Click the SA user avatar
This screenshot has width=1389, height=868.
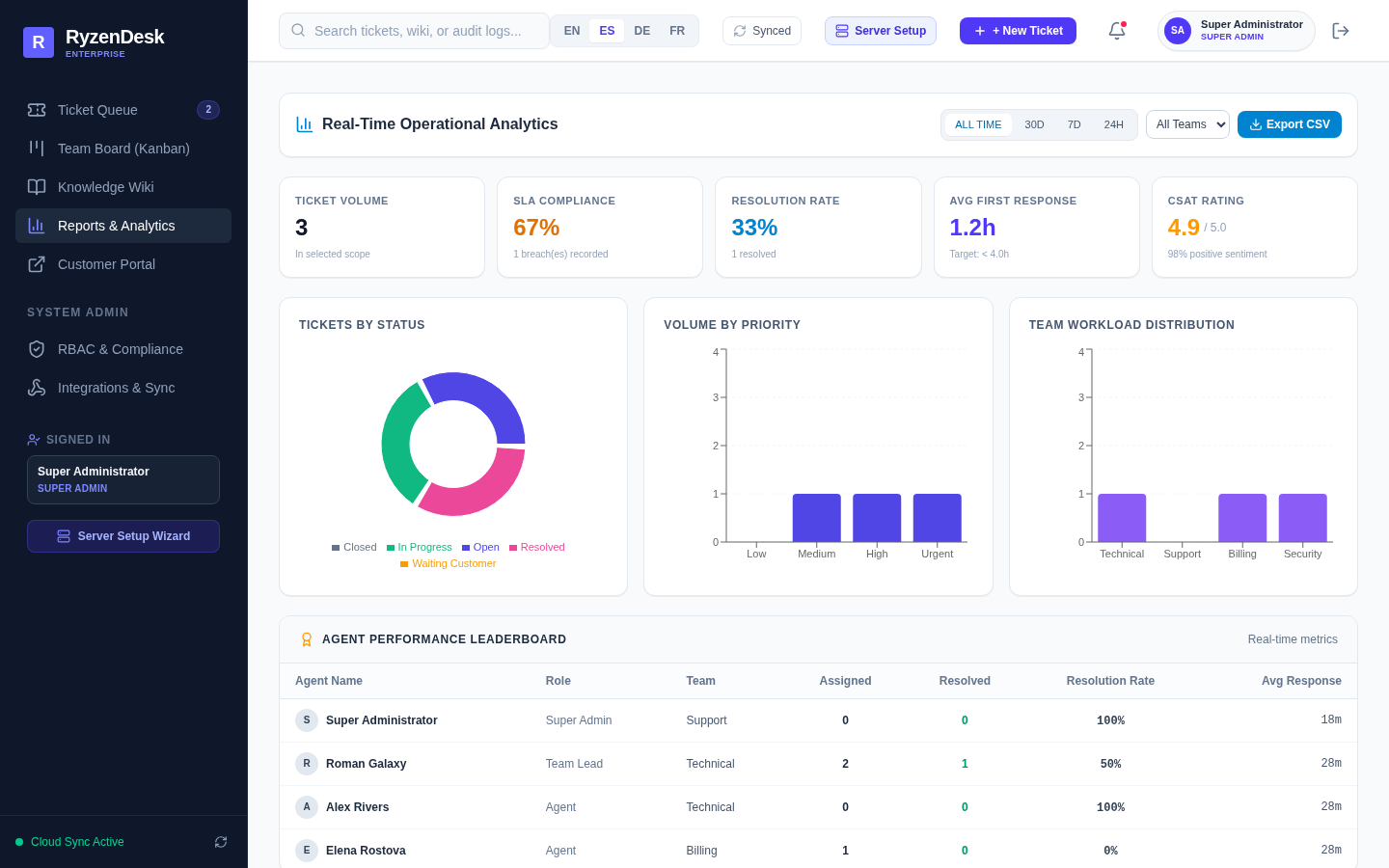[1178, 31]
